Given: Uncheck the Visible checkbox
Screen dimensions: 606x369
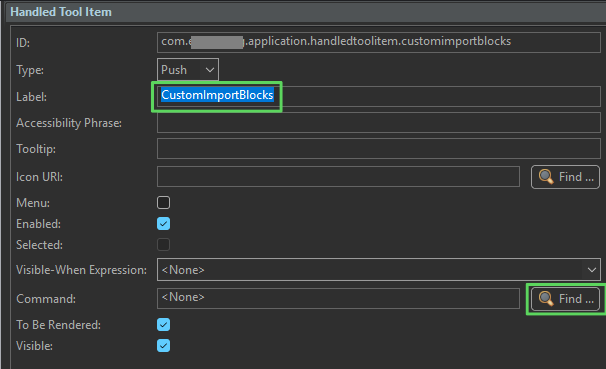Looking at the screenshot, I should pyautogui.click(x=163, y=345).
